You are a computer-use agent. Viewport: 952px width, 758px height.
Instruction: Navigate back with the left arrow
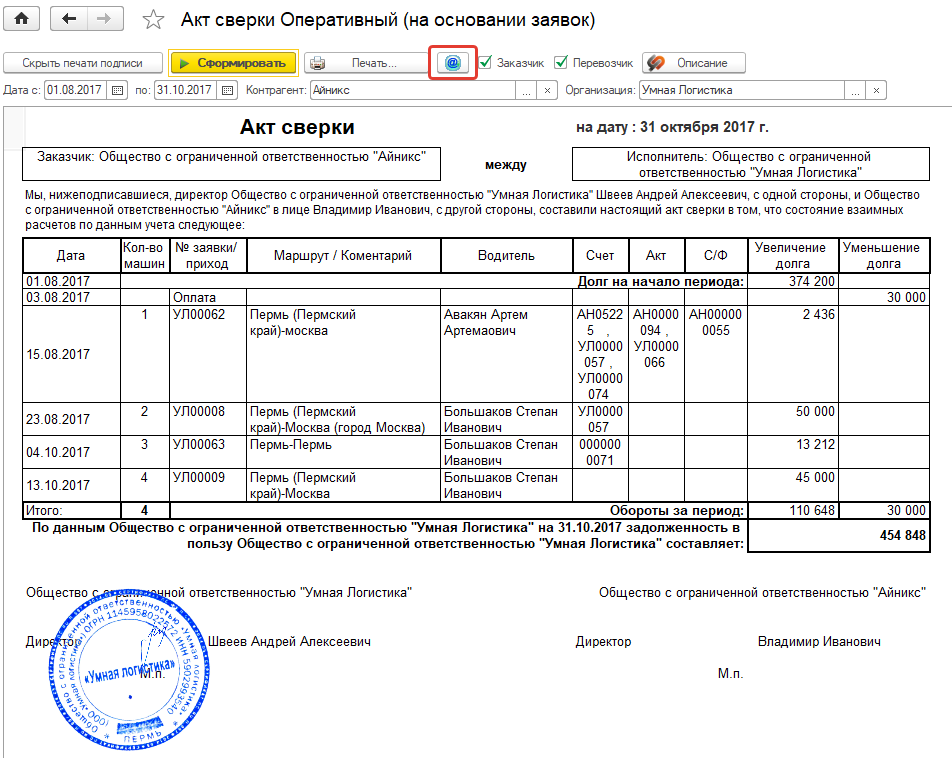69,19
